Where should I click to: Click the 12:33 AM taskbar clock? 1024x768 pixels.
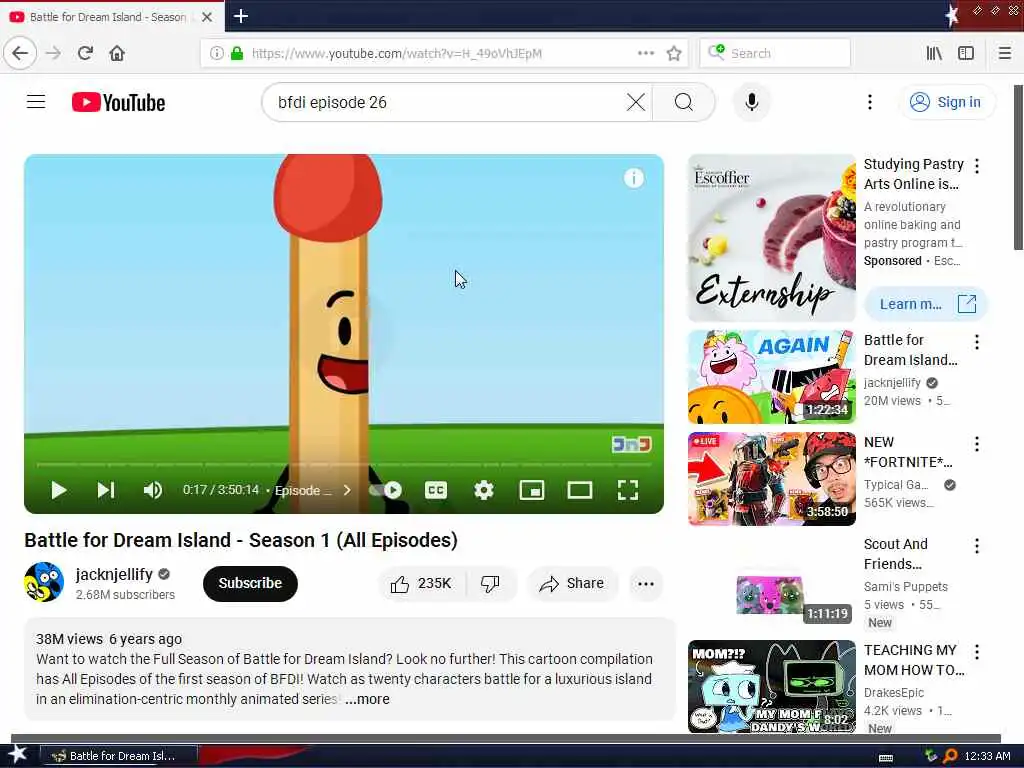click(987, 756)
